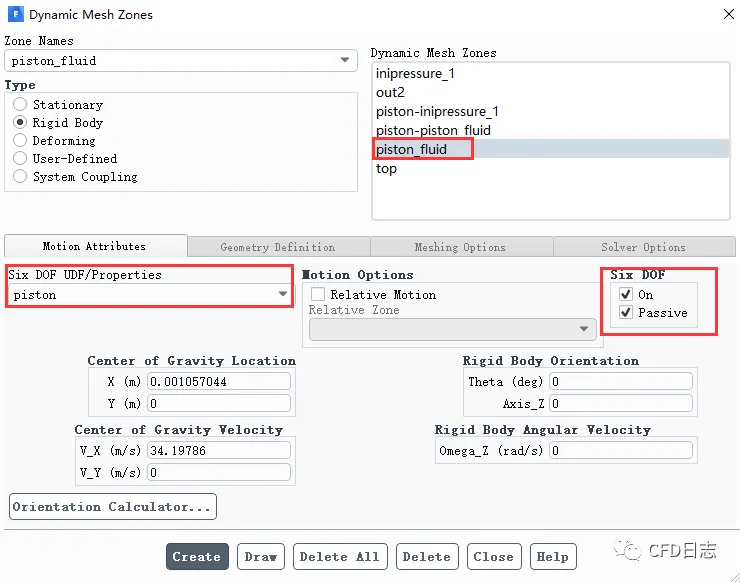Select the top zone in the list
Screen dimensions: 740x582
tap(387, 169)
